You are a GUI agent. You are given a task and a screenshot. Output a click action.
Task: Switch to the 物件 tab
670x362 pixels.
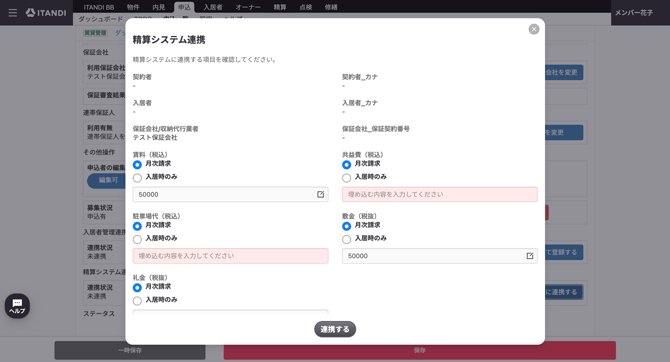(x=133, y=7)
